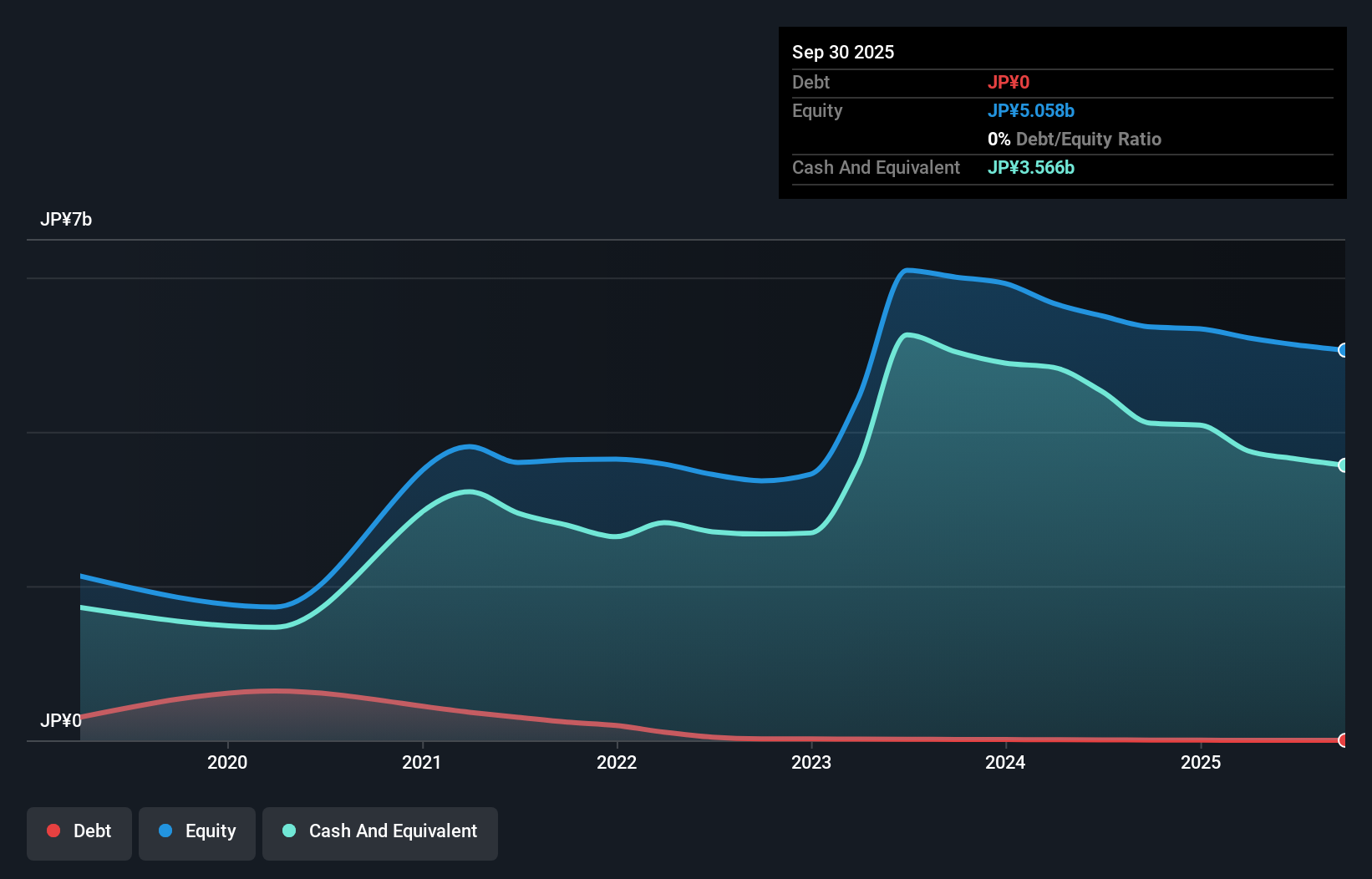Select the 2025 year label on axis
Viewport: 1372px width, 879px height.
(1201, 762)
